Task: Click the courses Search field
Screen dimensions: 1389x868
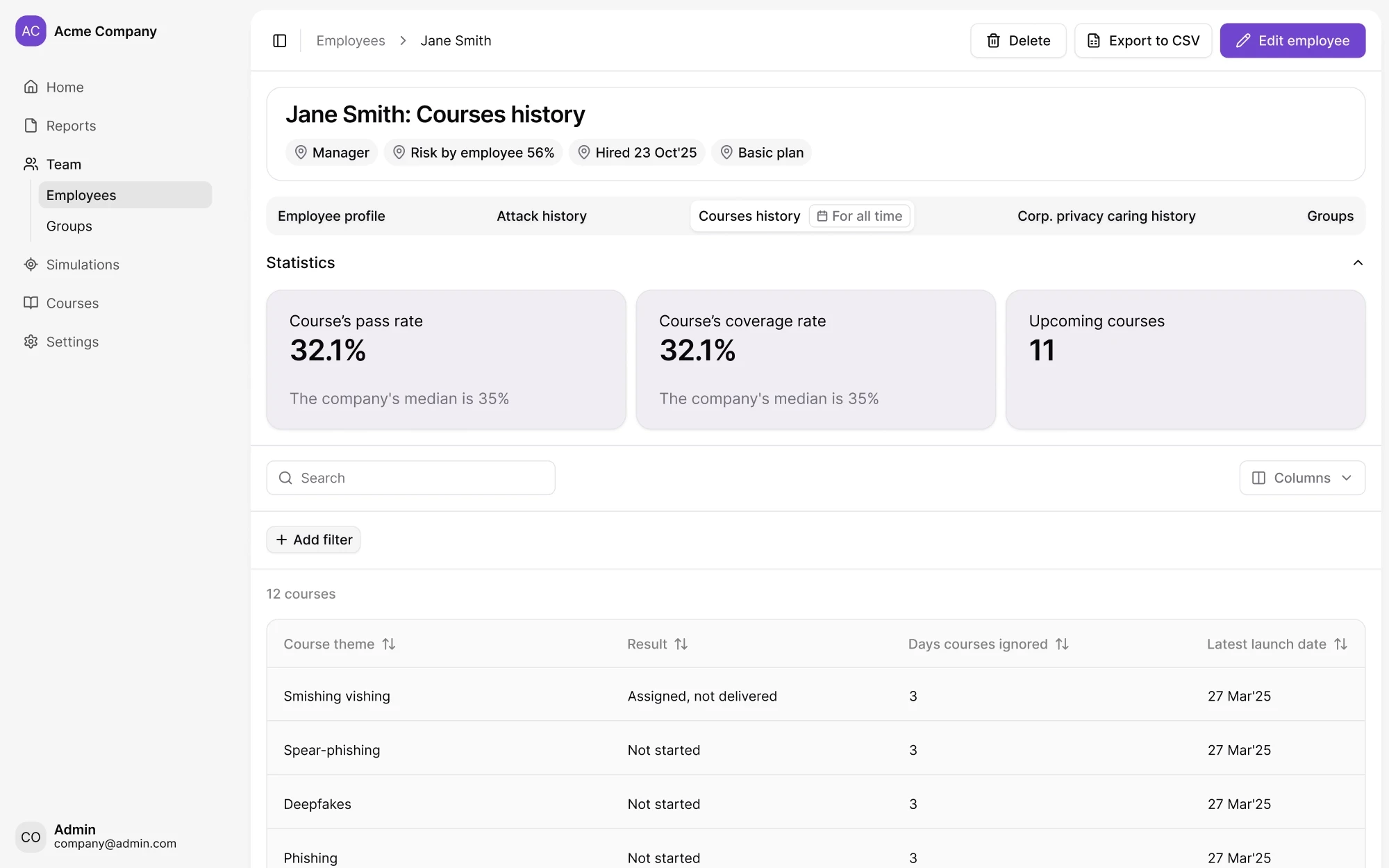Action: (x=410, y=478)
